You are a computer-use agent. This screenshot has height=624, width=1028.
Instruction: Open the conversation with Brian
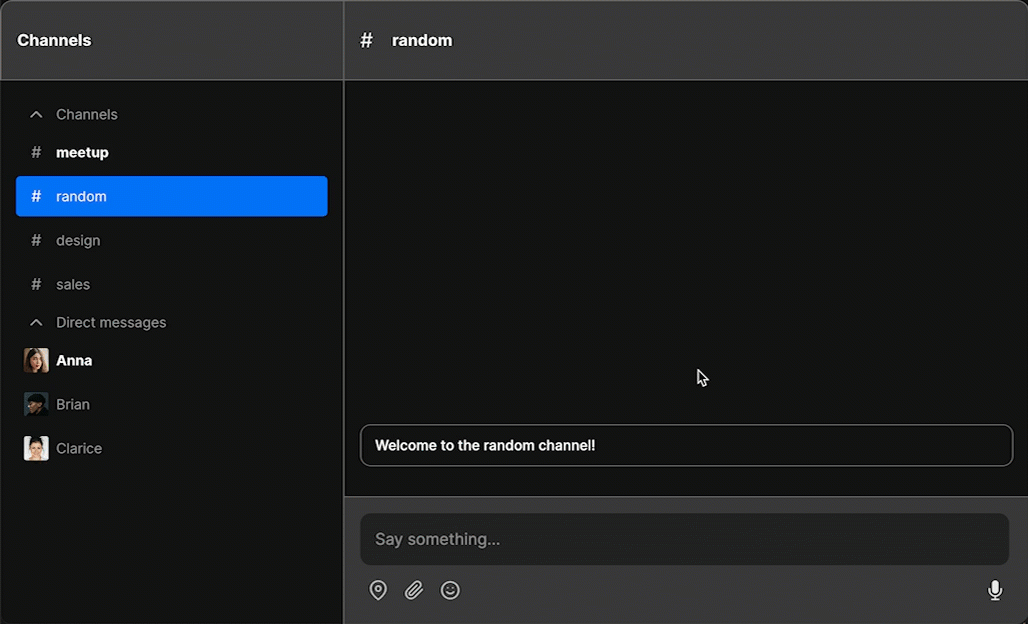[73, 404]
